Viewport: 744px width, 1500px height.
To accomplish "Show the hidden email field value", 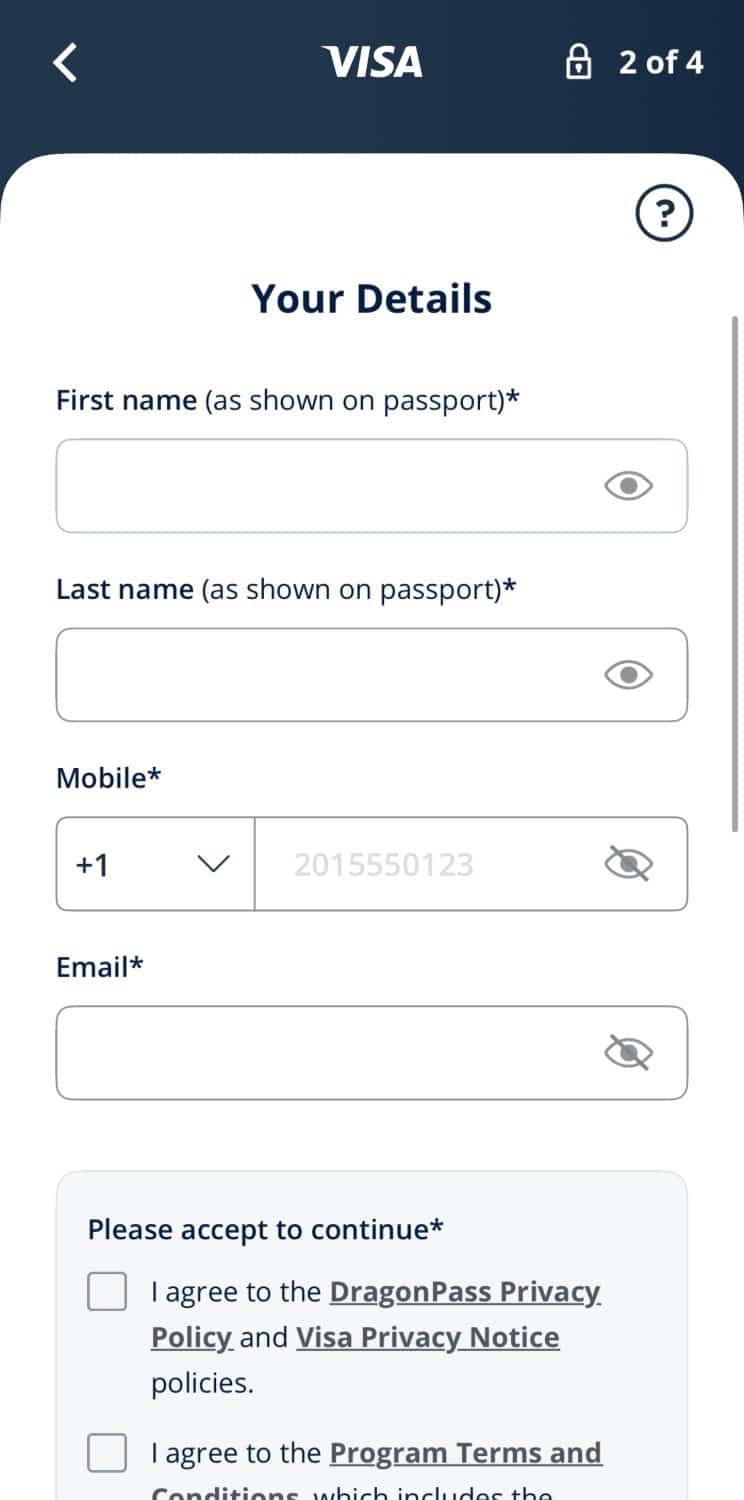I will tap(629, 1053).
